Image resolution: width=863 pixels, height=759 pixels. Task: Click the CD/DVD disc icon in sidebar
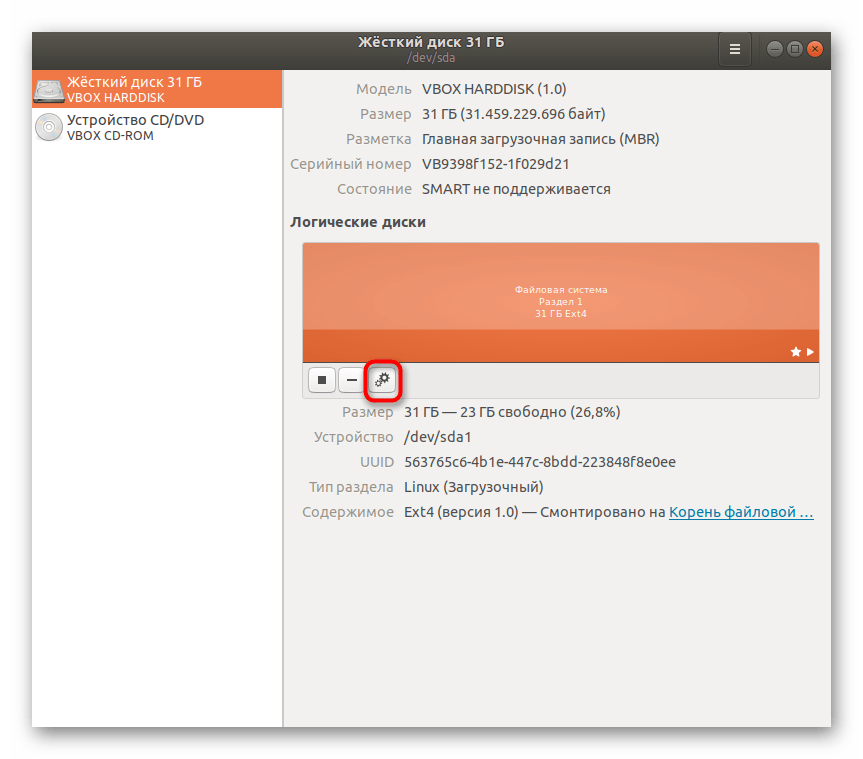[48, 128]
